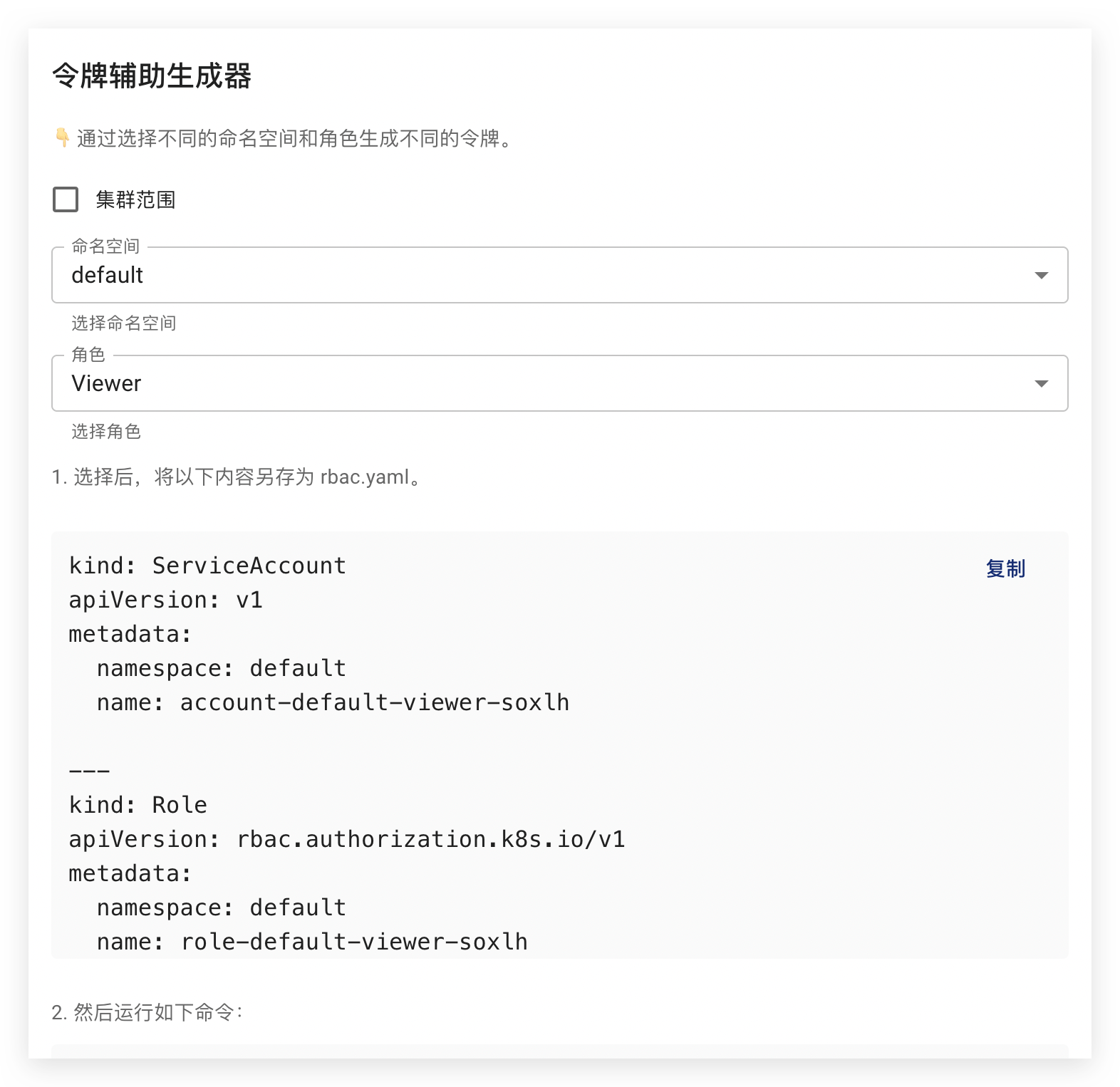Click the step 2 然后运行如下命令 text
The image size is (1120, 1087).
tap(147, 1012)
